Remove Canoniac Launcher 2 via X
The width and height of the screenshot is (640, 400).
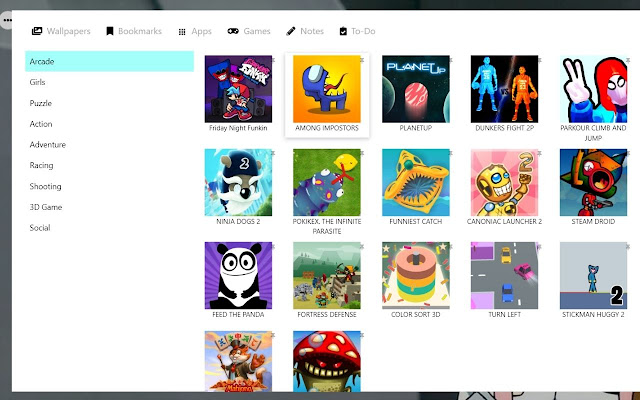pyautogui.click(x=539, y=153)
